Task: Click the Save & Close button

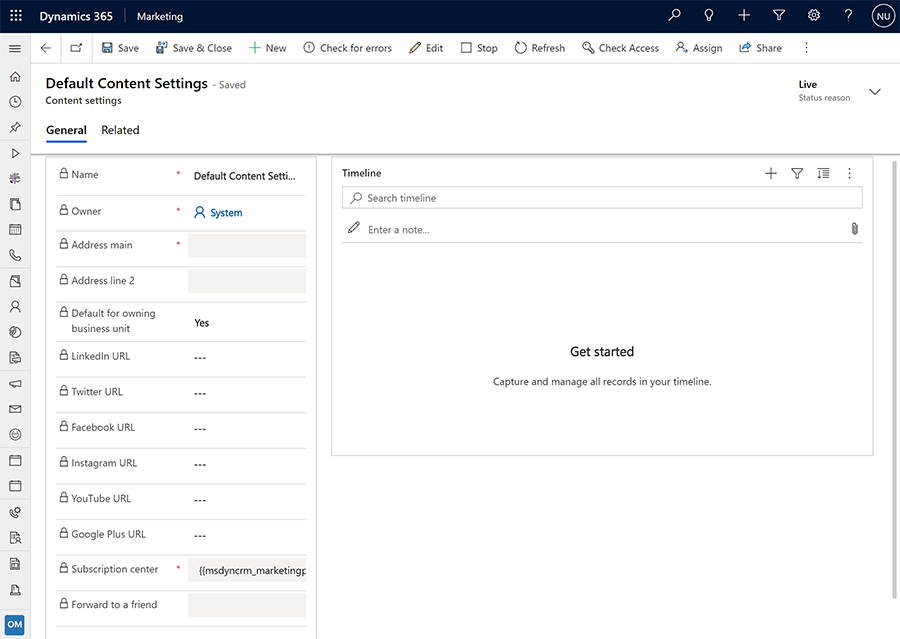Action: click(x=193, y=47)
